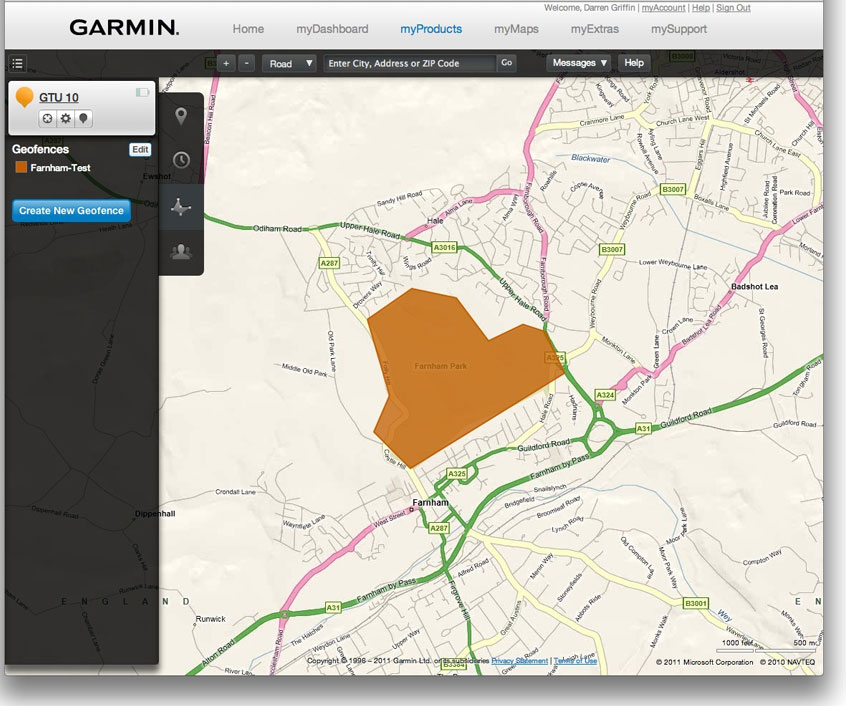
Task: Zoom out with the minus button
Action: coord(247,64)
